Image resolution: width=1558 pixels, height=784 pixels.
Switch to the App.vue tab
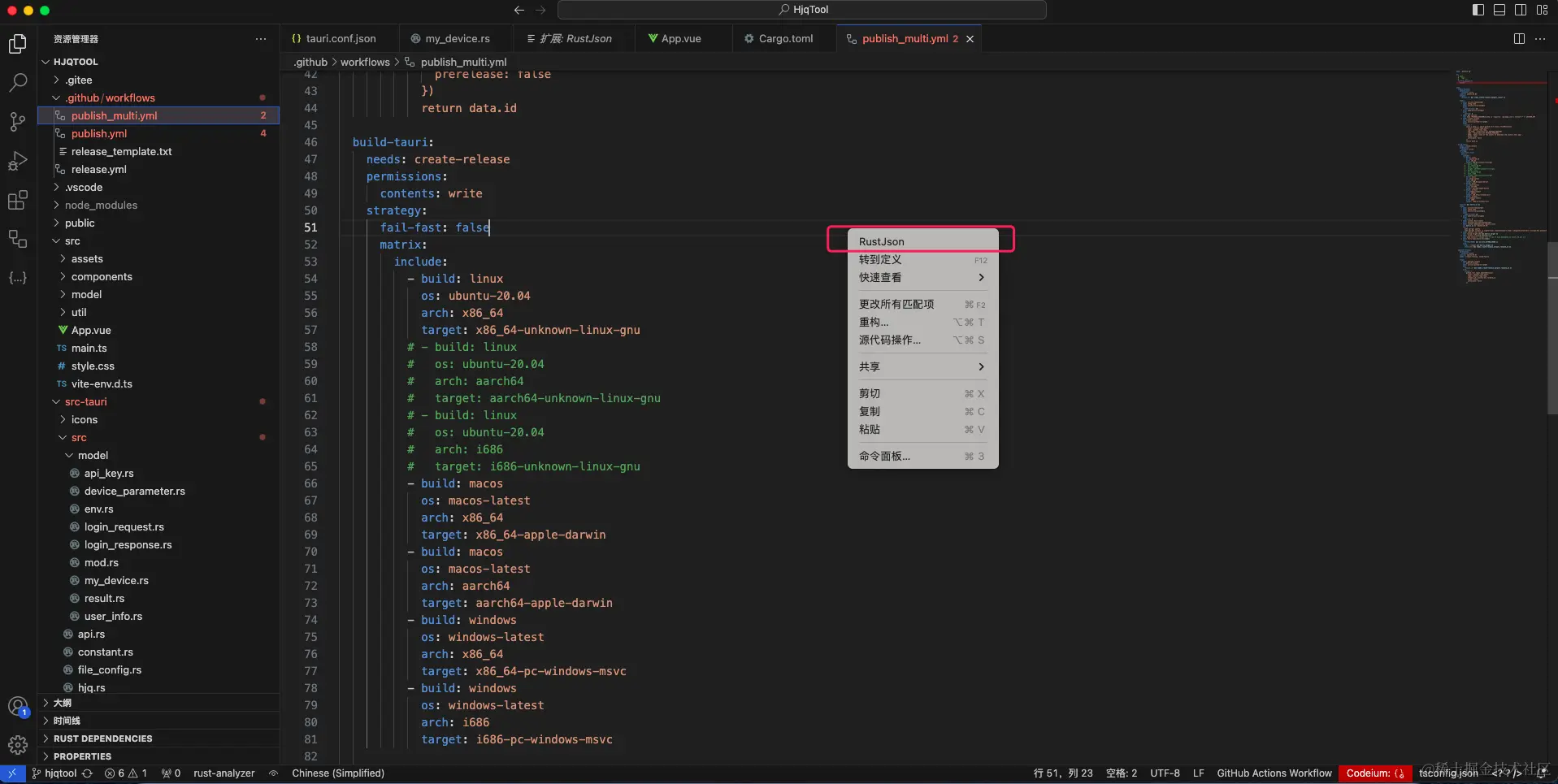[x=682, y=39]
